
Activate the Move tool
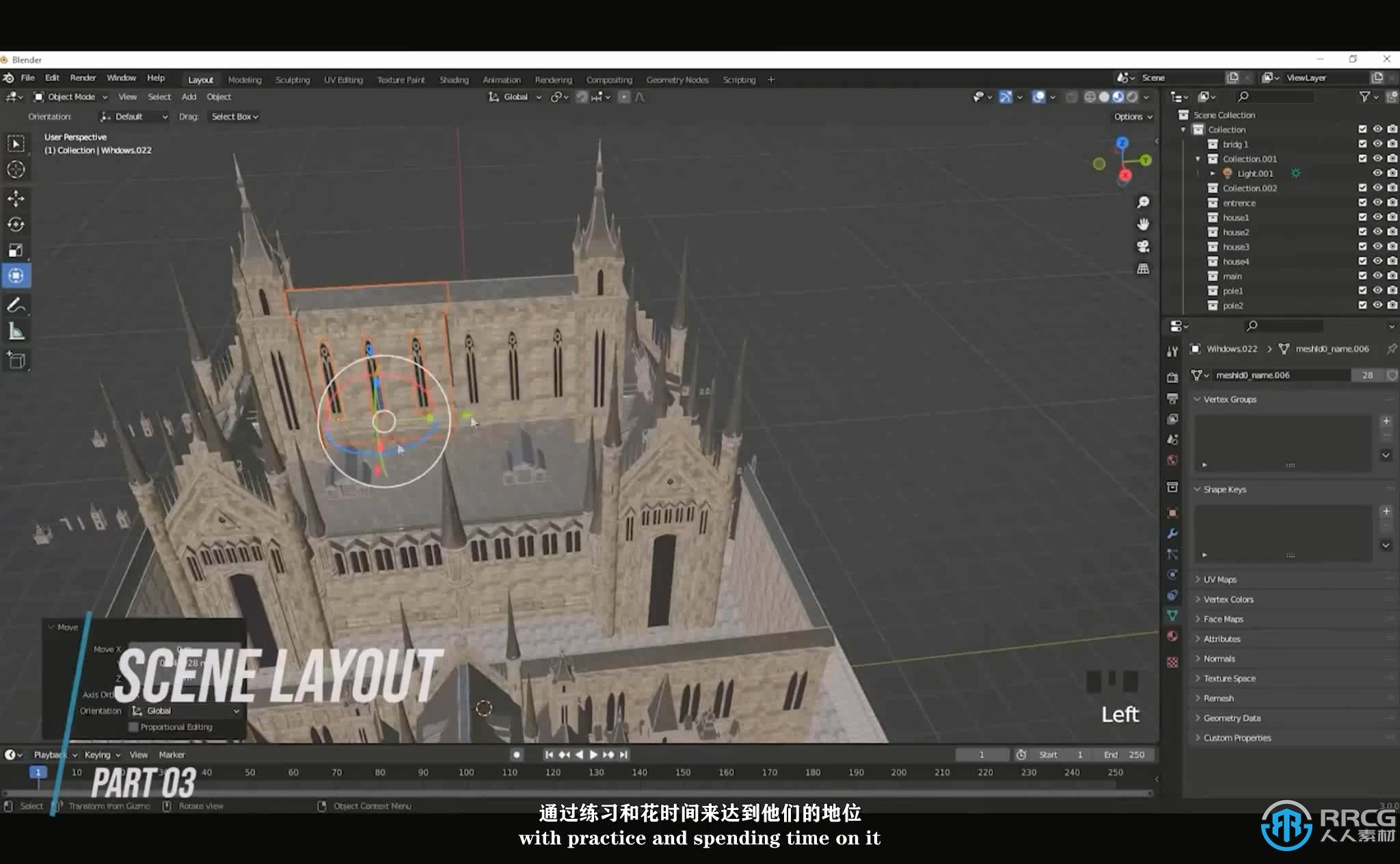click(x=16, y=198)
